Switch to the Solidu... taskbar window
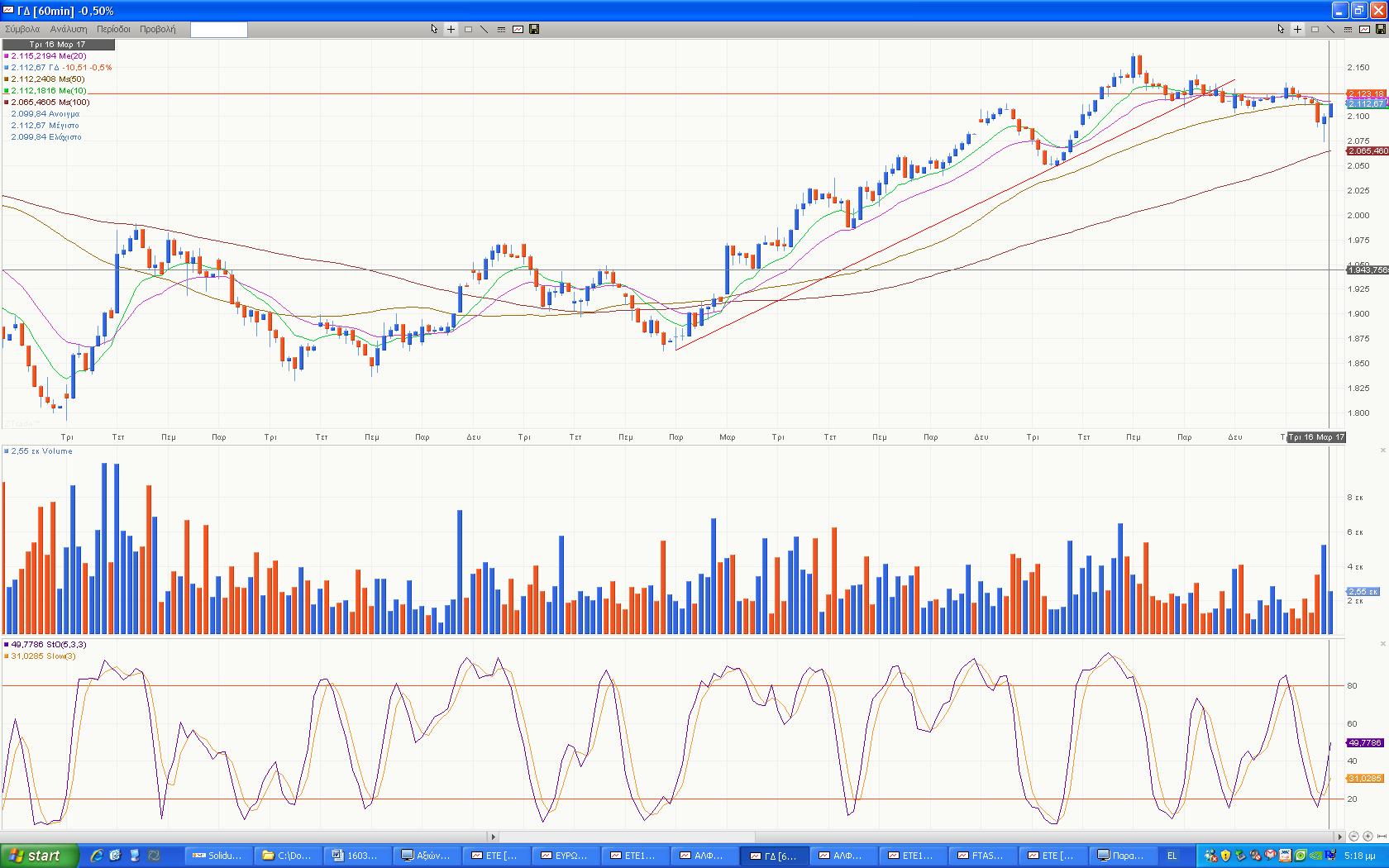This screenshot has height=868, width=1389. (x=217, y=856)
